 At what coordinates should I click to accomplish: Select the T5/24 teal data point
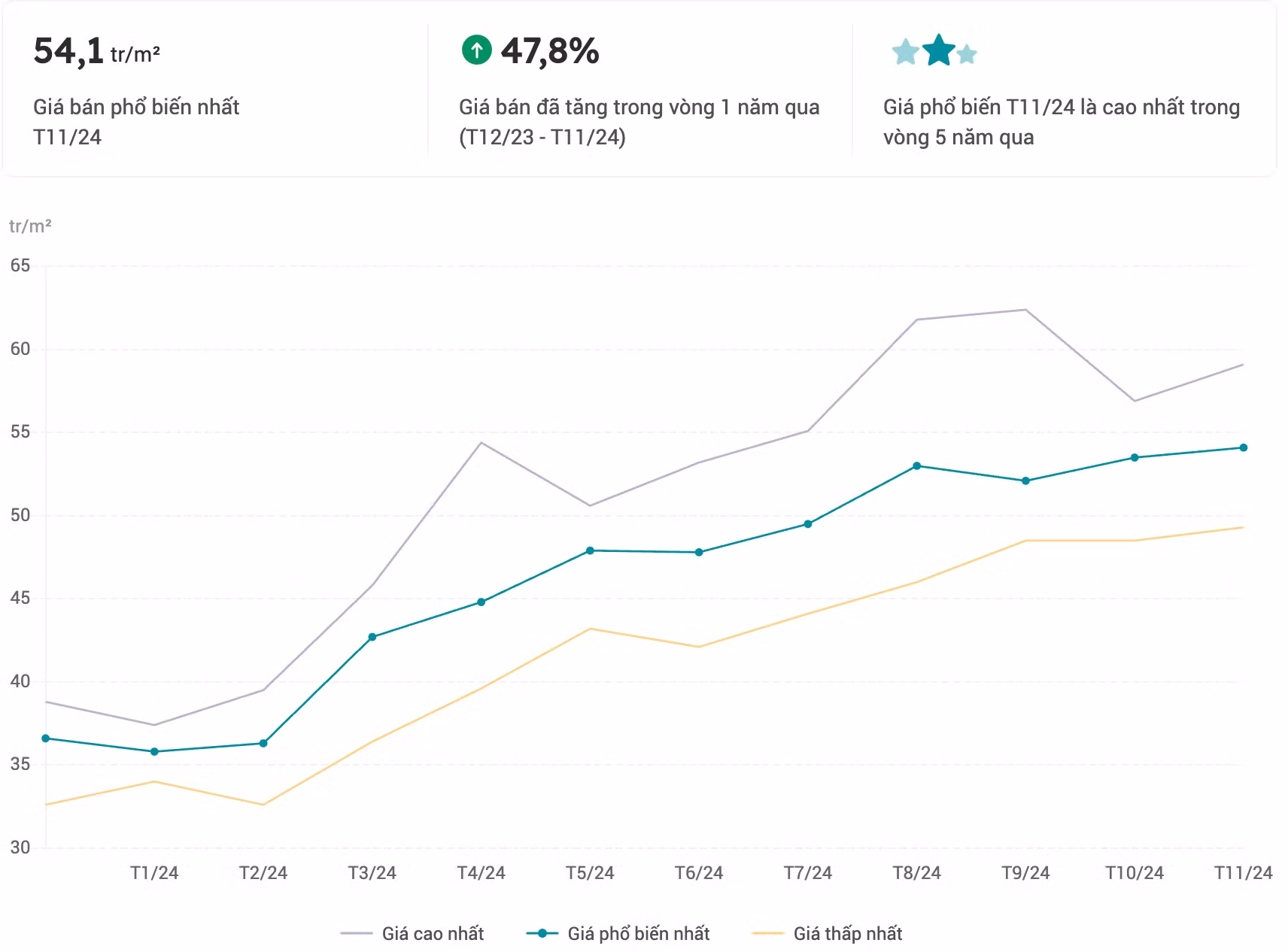(x=590, y=551)
